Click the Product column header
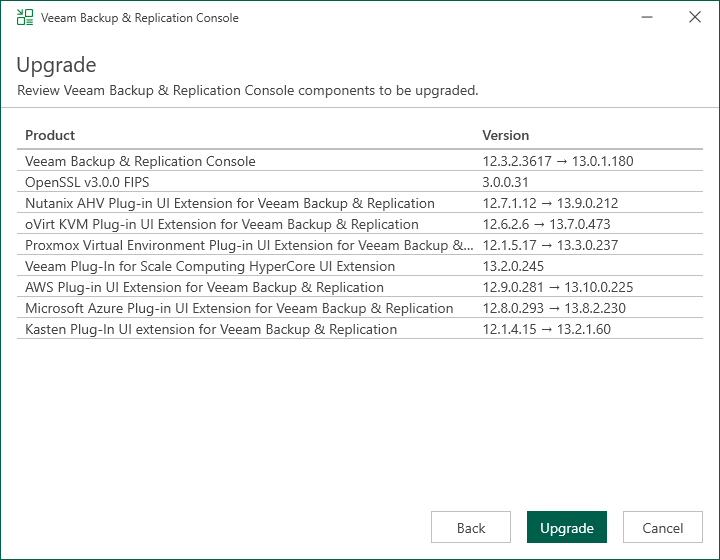Screen dimensions: 720x560 50,135
